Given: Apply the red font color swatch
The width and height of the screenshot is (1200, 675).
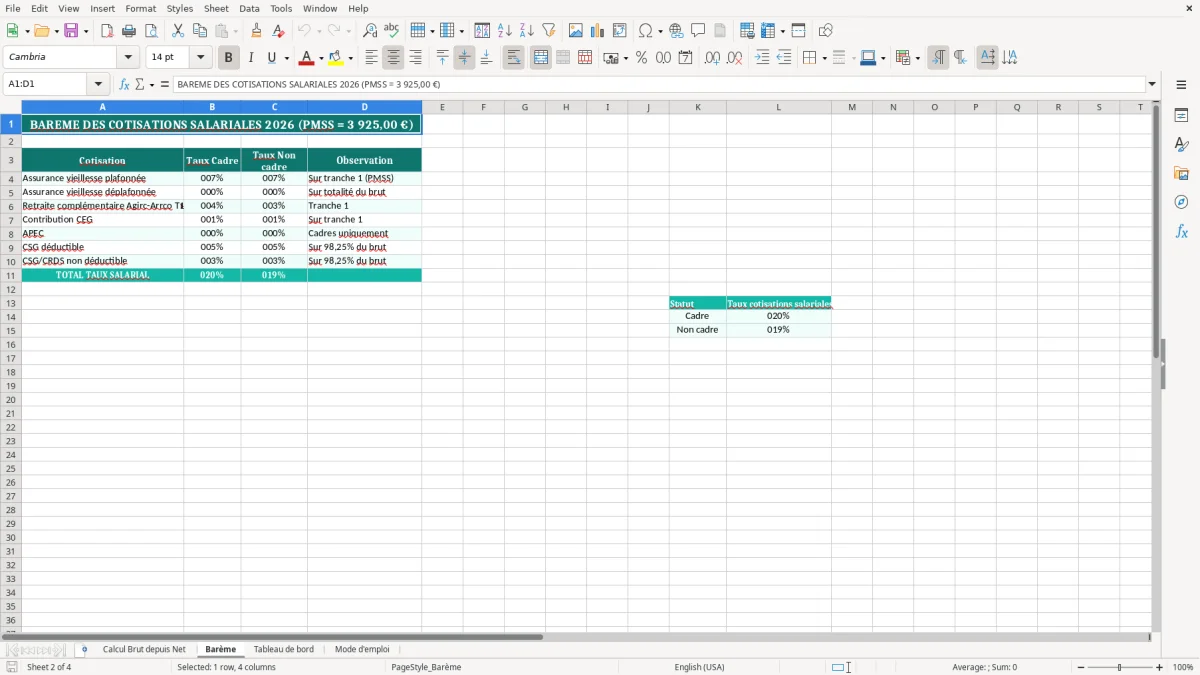Looking at the screenshot, I should click(x=306, y=58).
